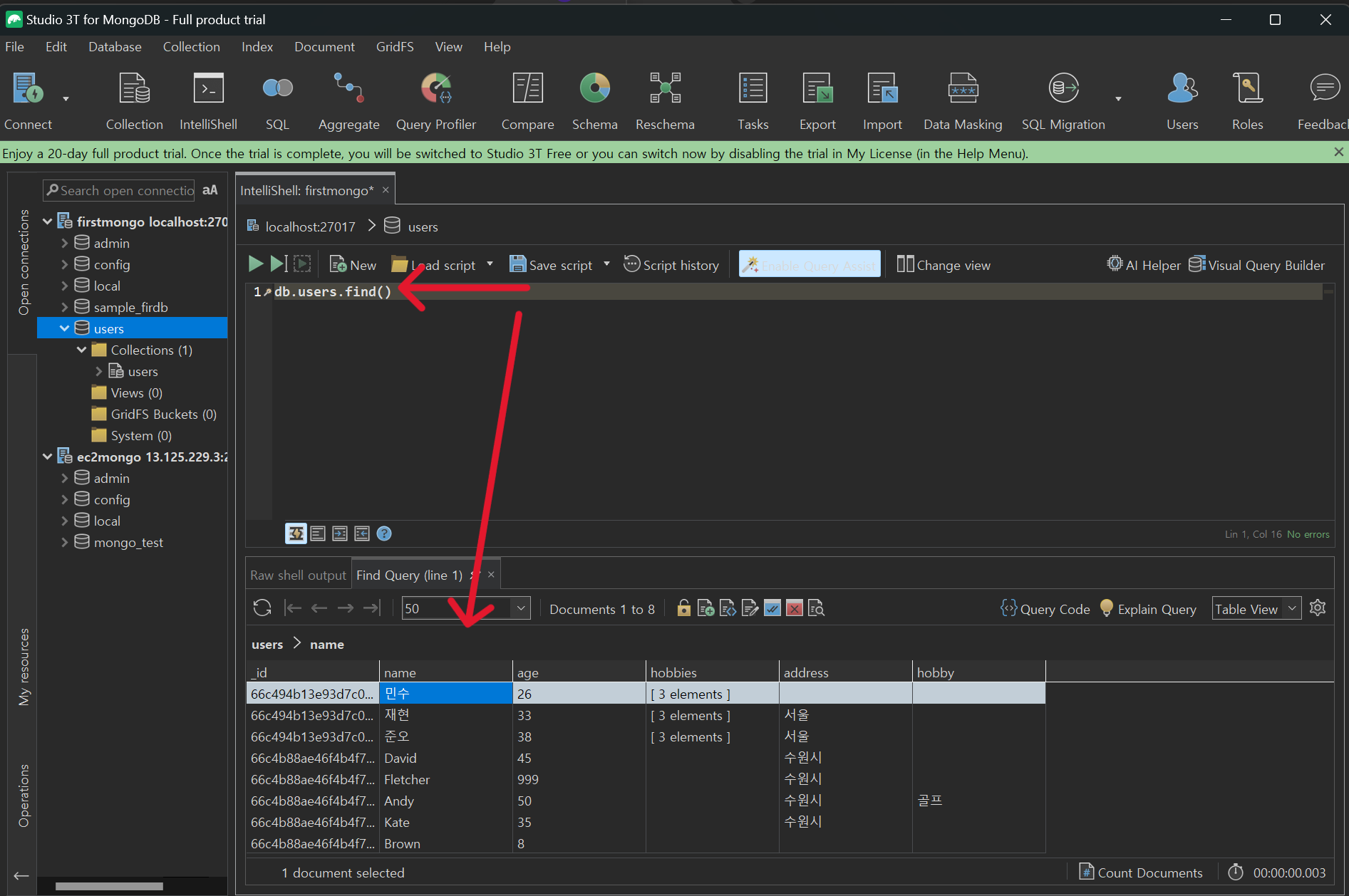This screenshot has height=896, width=1349.
Task: Click Count Documents button
Action: click(x=1141, y=872)
